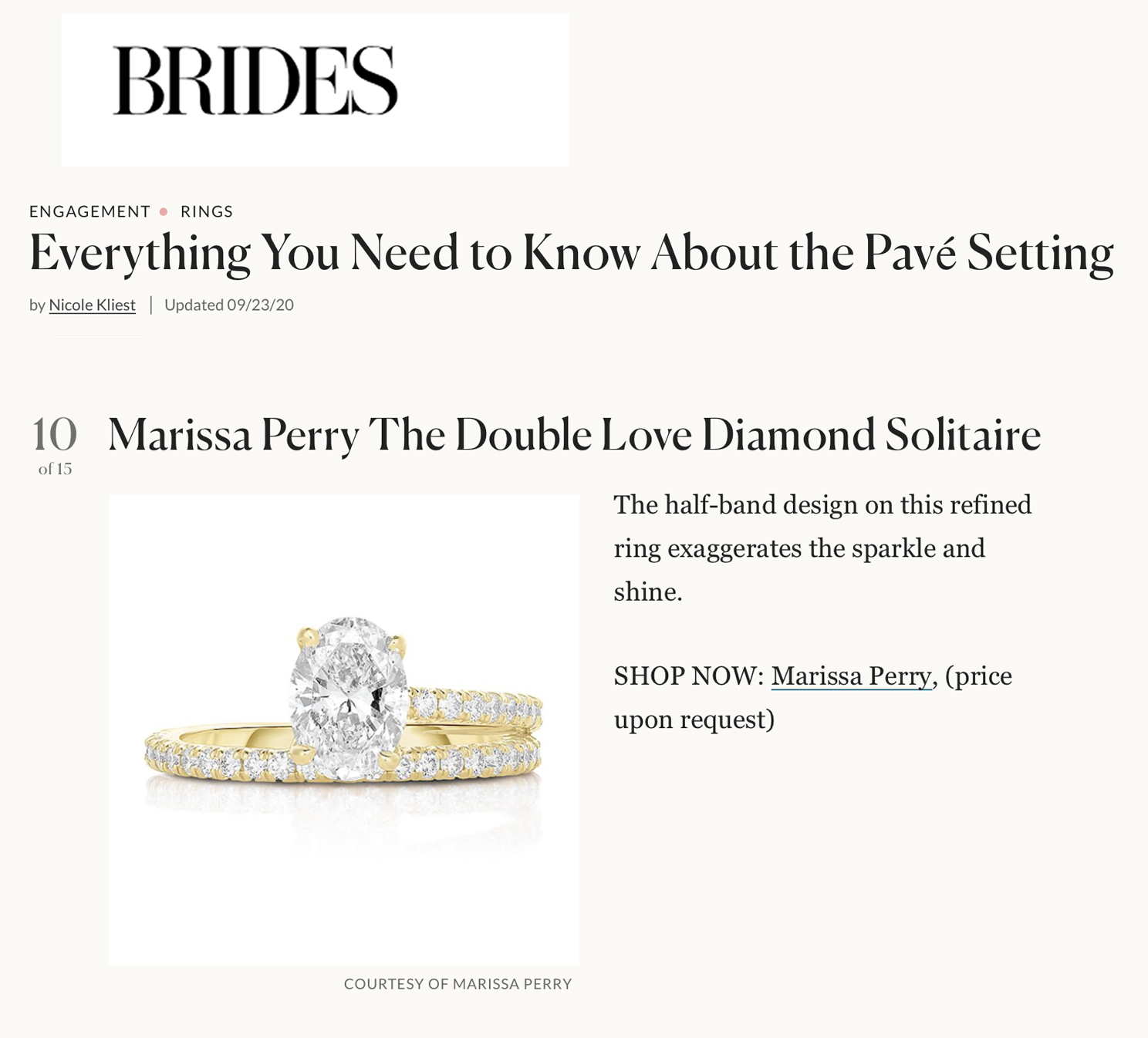Click the pink dot breadcrumb separator
This screenshot has height=1038, width=1148.
coord(164,211)
